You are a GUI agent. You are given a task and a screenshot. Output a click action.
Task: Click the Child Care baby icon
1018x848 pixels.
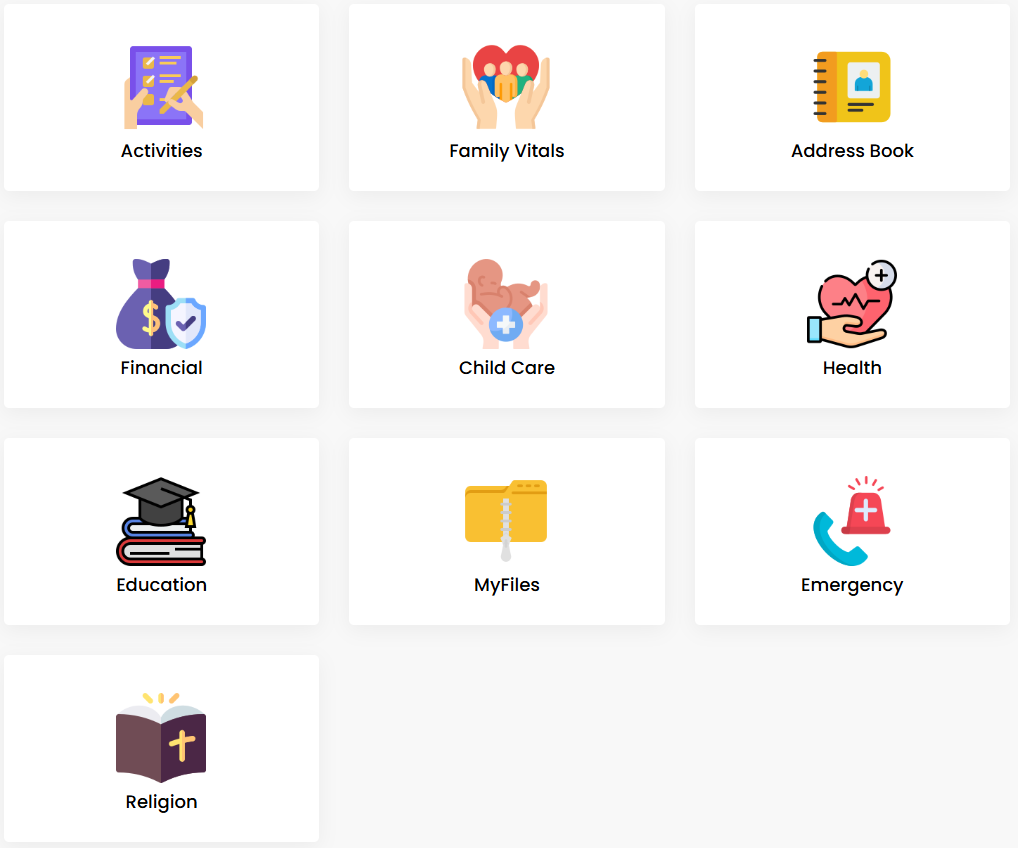click(x=506, y=304)
